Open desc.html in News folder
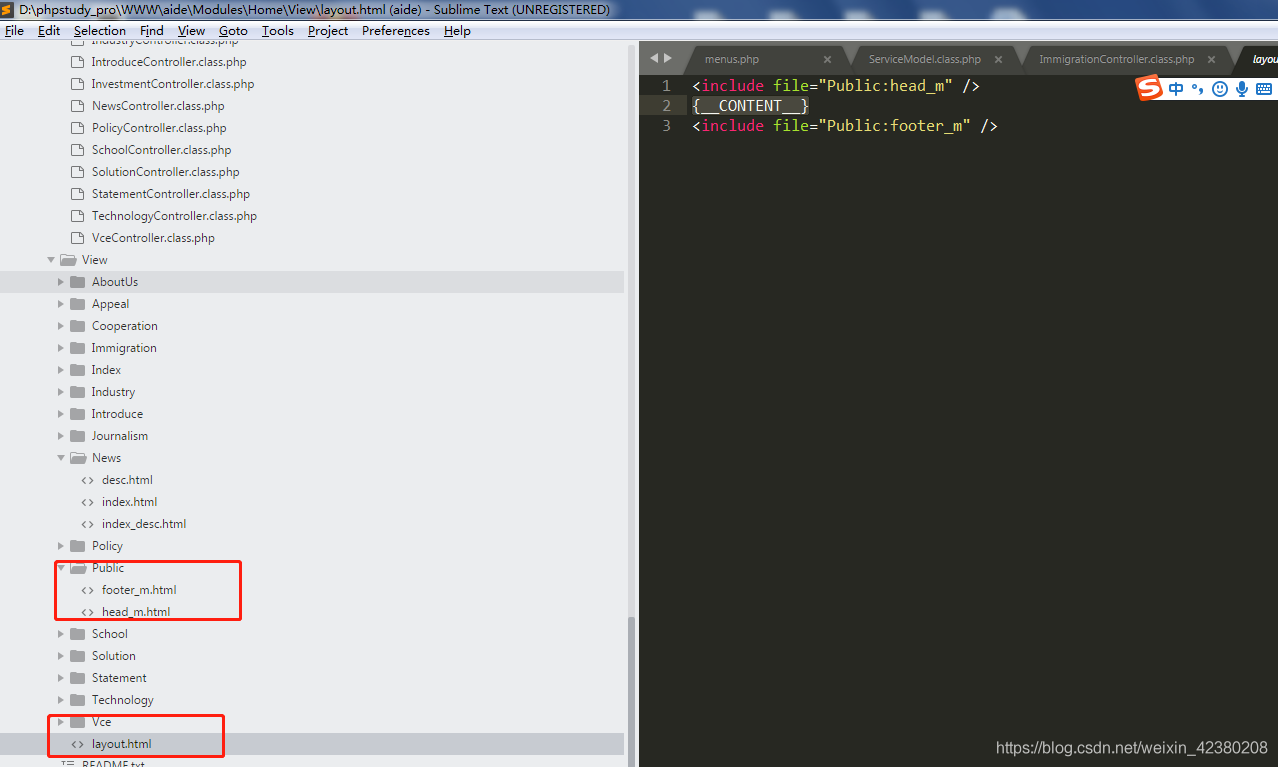1278x767 pixels. [127, 480]
